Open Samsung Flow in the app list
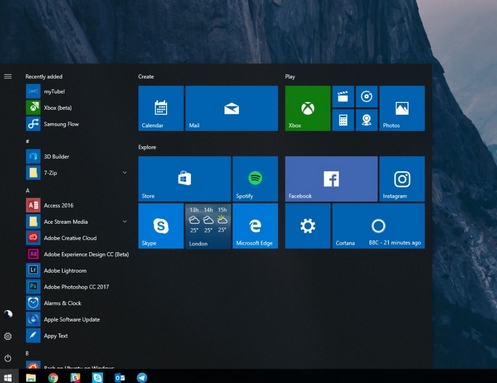The image size is (497, 383). pyautogui.click(x=77, y=124)
